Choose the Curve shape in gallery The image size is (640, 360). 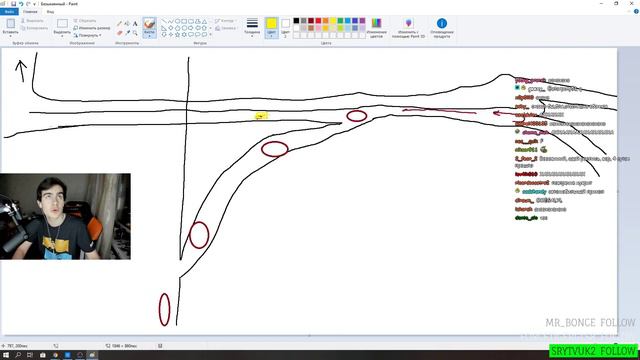(171, 21)
